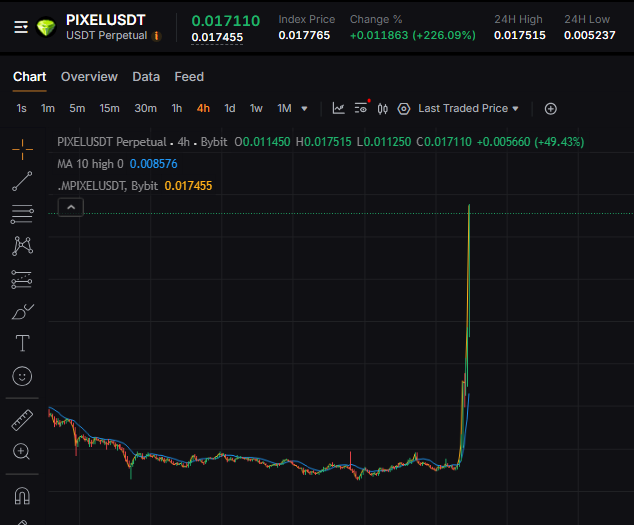The height and width of the screenshot is (525, 634).
Task: Select the 4h timeframe
Action: [203, 108]
